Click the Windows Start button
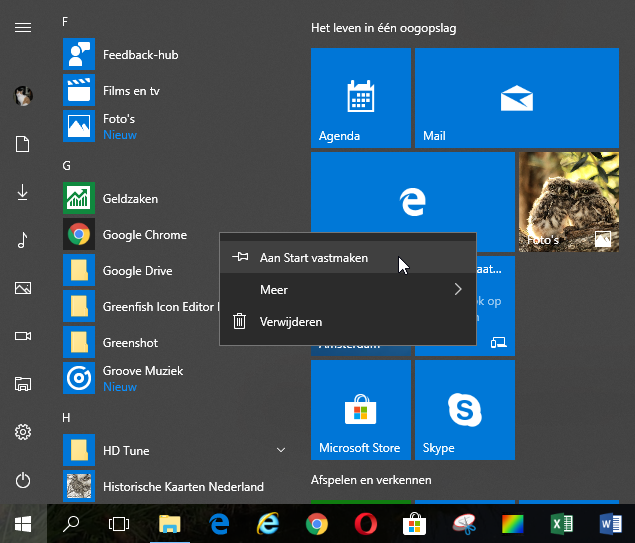Viewport: 635px width, 543px height. pos(23,524)
